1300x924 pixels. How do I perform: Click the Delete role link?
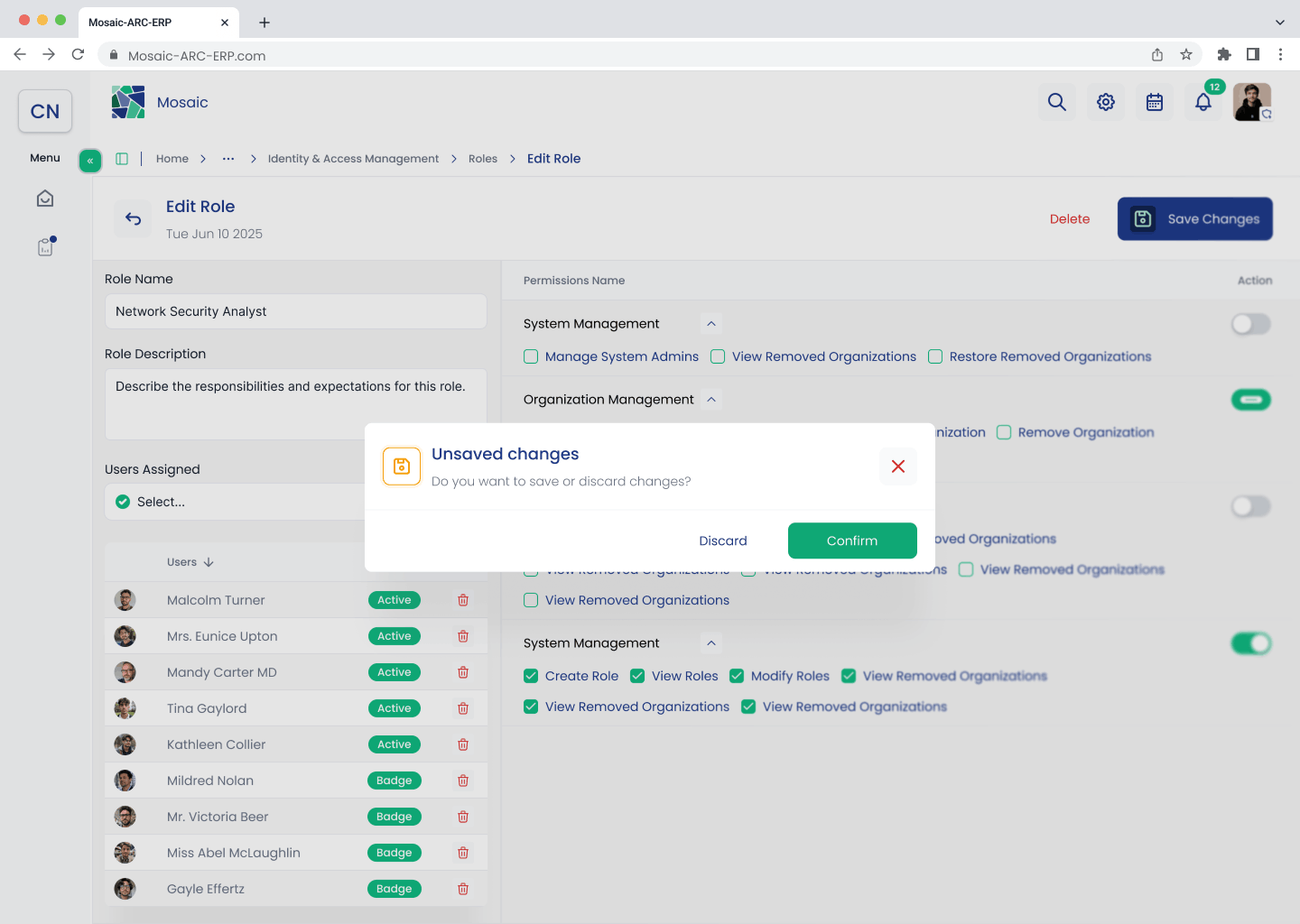point(1070,218)
